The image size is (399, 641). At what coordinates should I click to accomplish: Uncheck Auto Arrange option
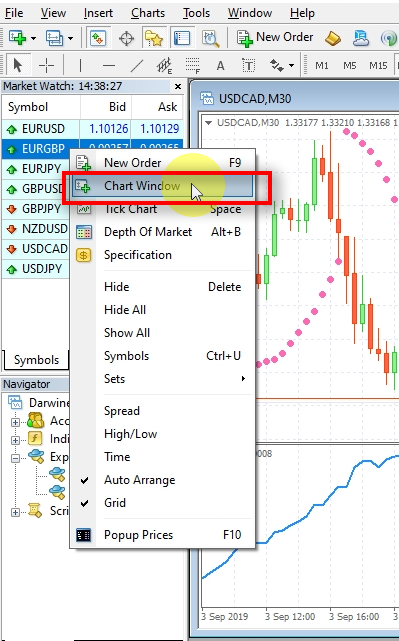coord(163,480)
